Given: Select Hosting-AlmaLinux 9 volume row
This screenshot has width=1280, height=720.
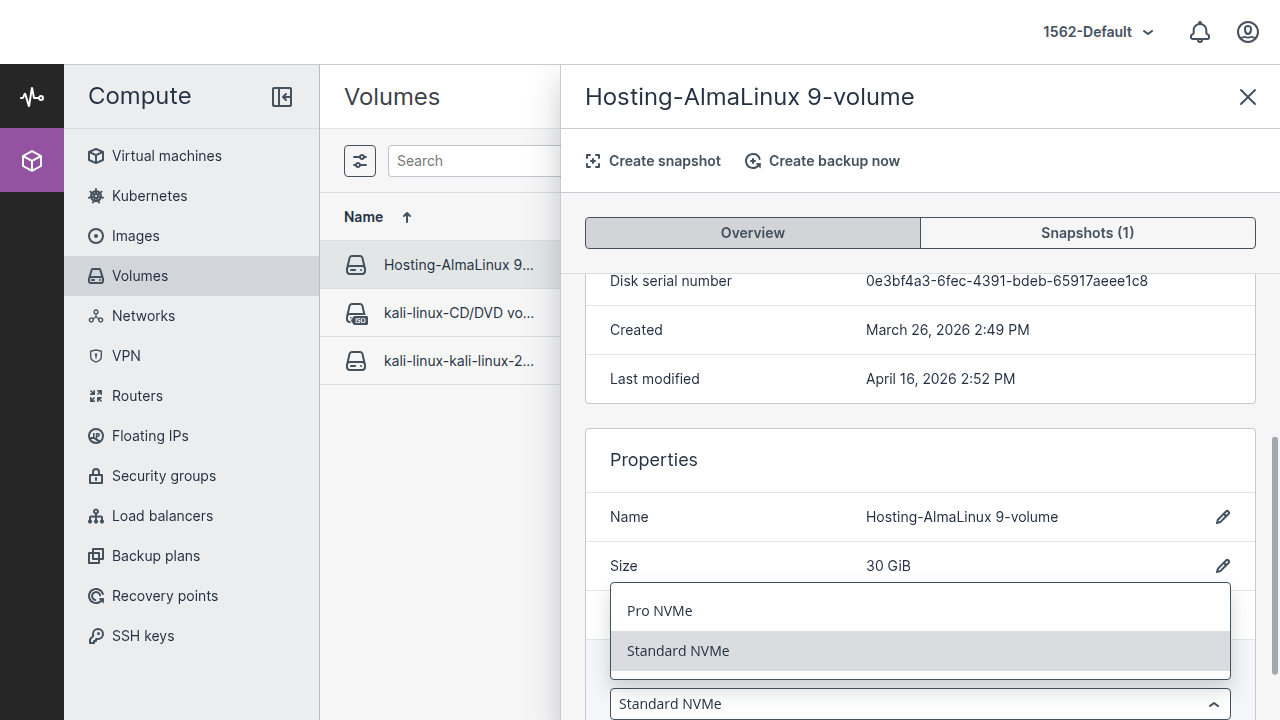Looking at the screenshot, I should coord(440,265).
